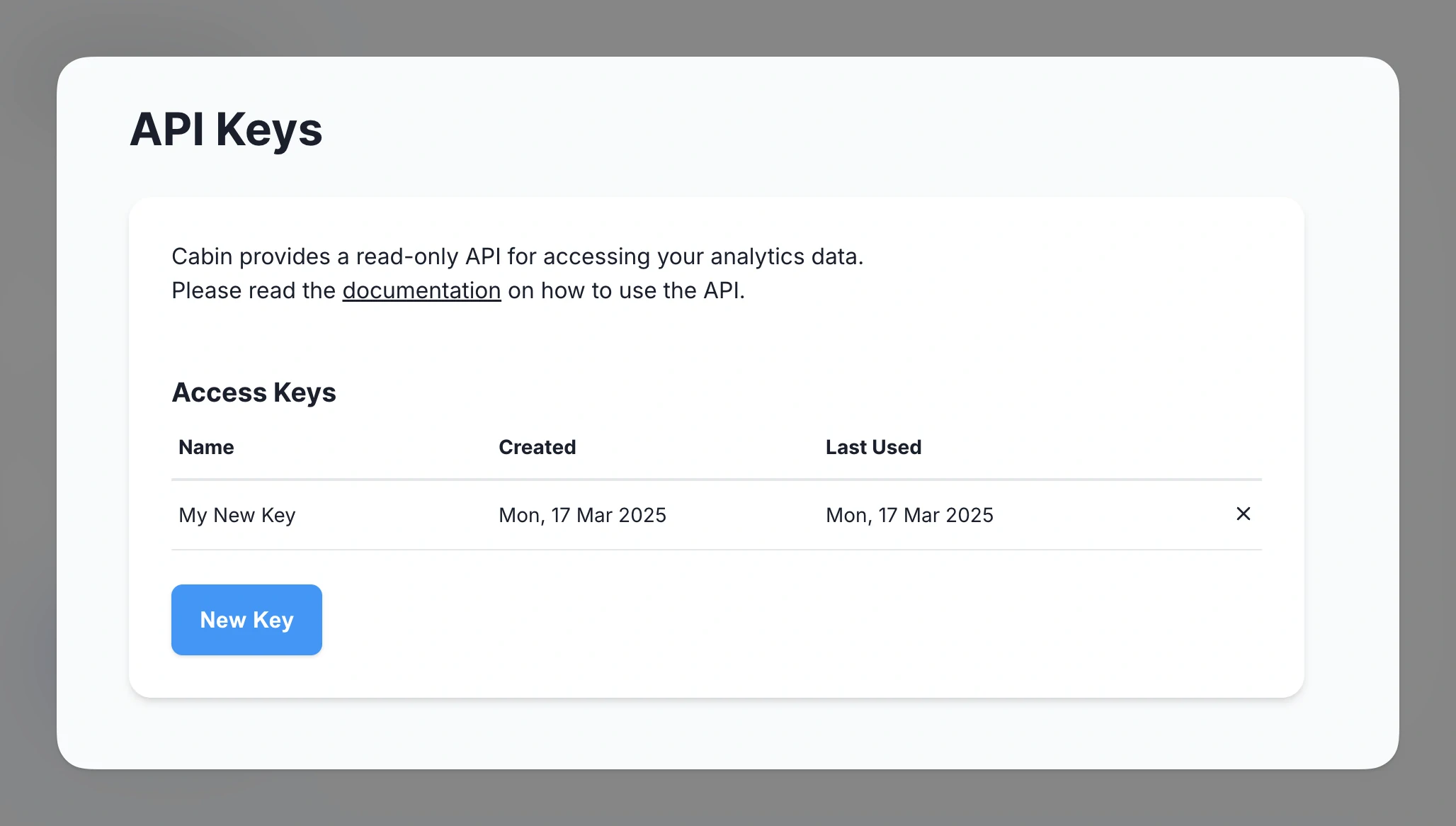The image size is (1456, 826).
Task: Click the Access Keys section heading
Action: 254,392
